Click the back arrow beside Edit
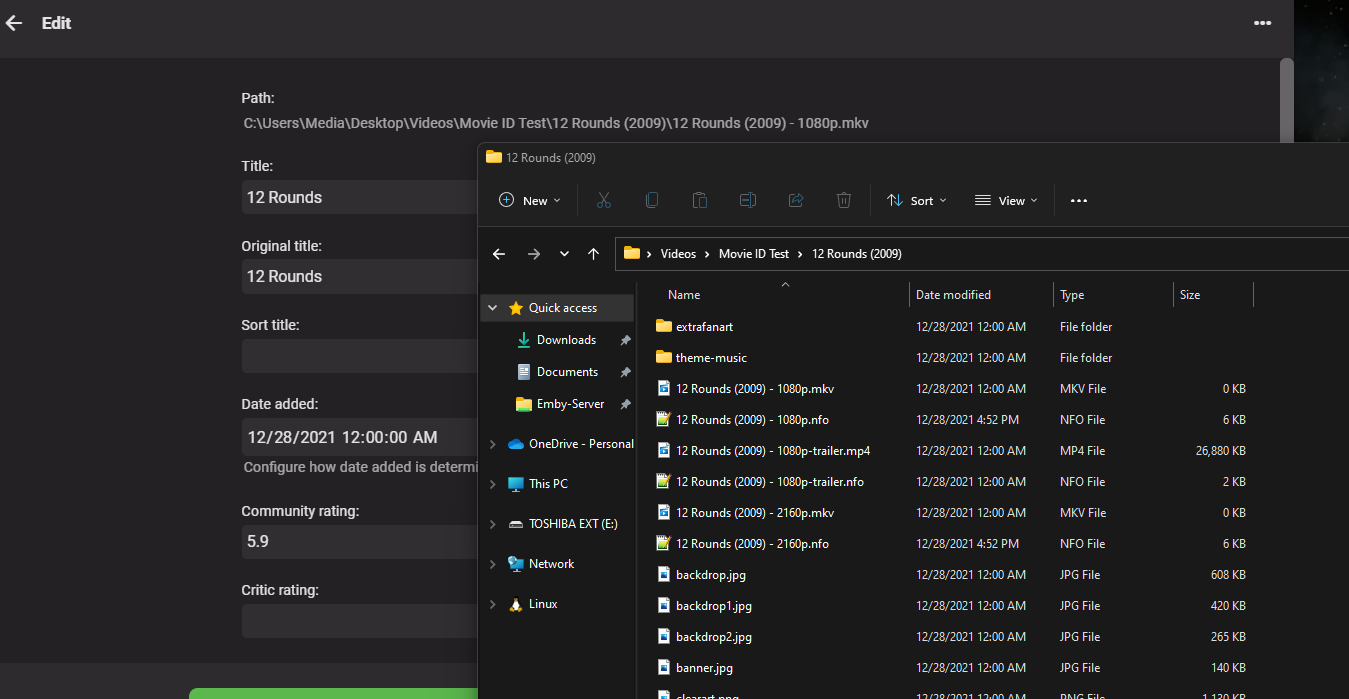Image resolution: width=1349 pixels, height=699 pixels. click(14, 23)
